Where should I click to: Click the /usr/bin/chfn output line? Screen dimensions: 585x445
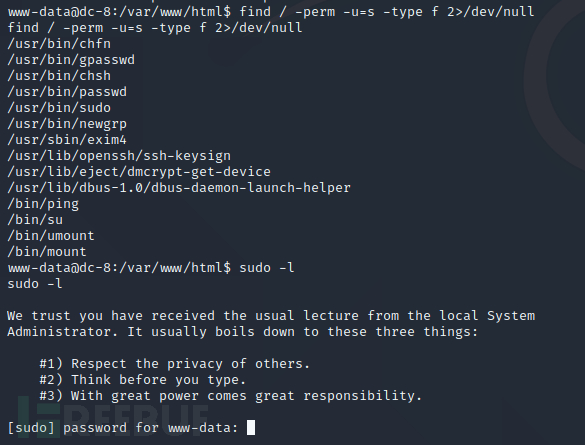pos(59,44)
